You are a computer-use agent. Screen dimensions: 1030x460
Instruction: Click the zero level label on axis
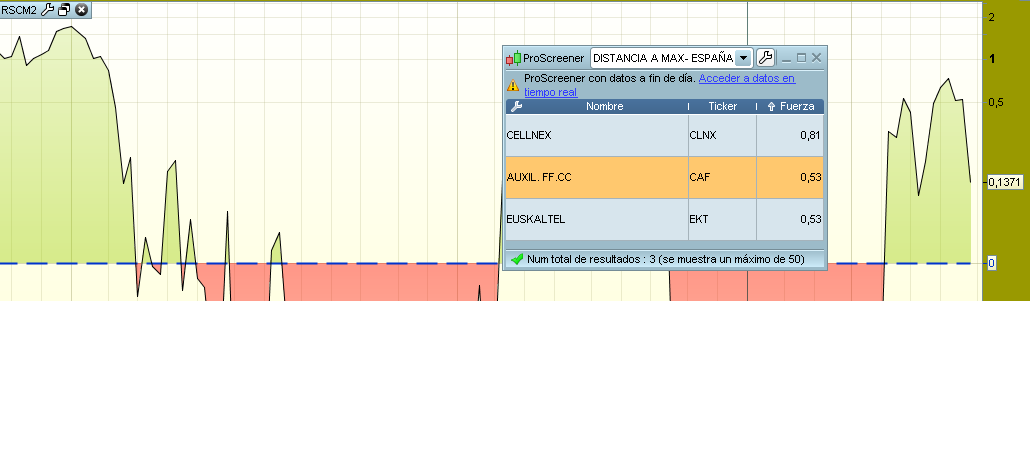point(991,264)
